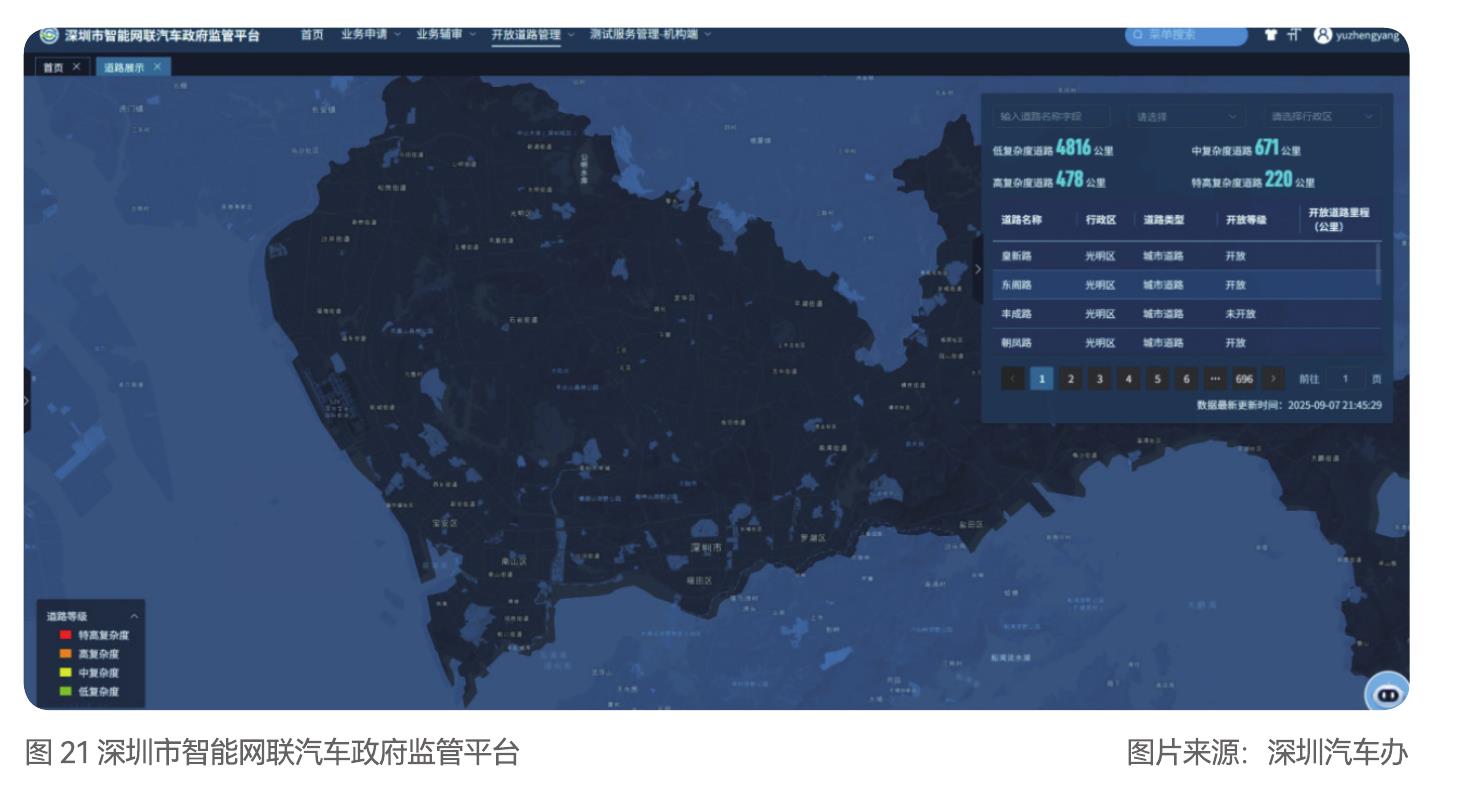The image size is (1457, 801).
Task: Select pagination page 4
Action: [x=1129, y=379]
